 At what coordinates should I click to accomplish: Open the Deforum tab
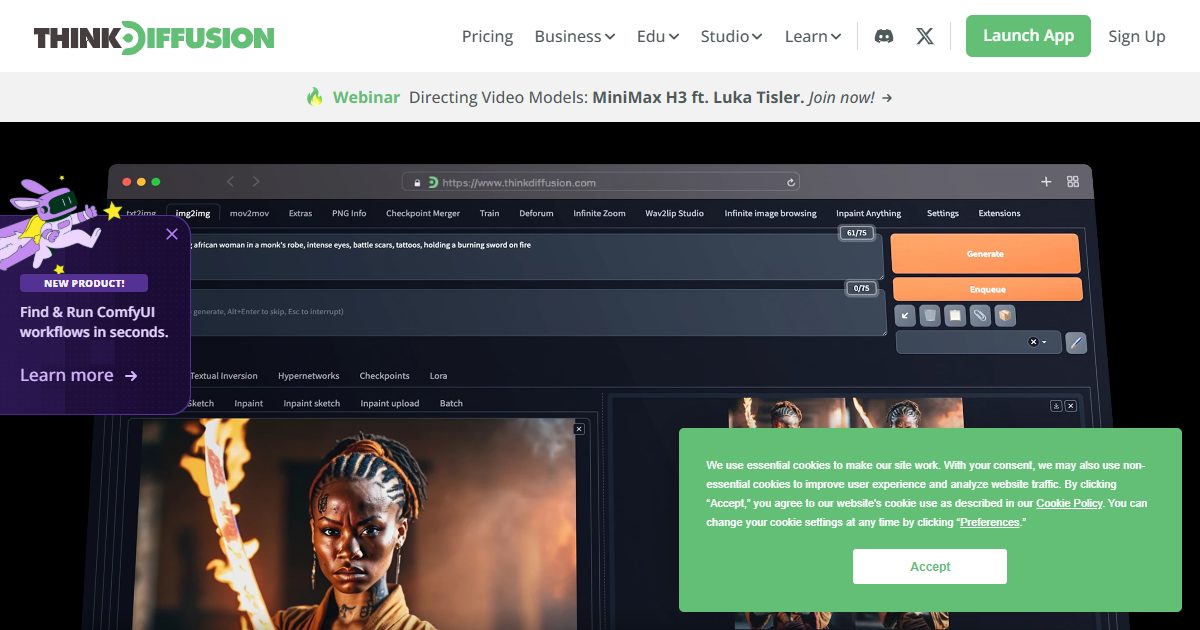coord(536,213)
